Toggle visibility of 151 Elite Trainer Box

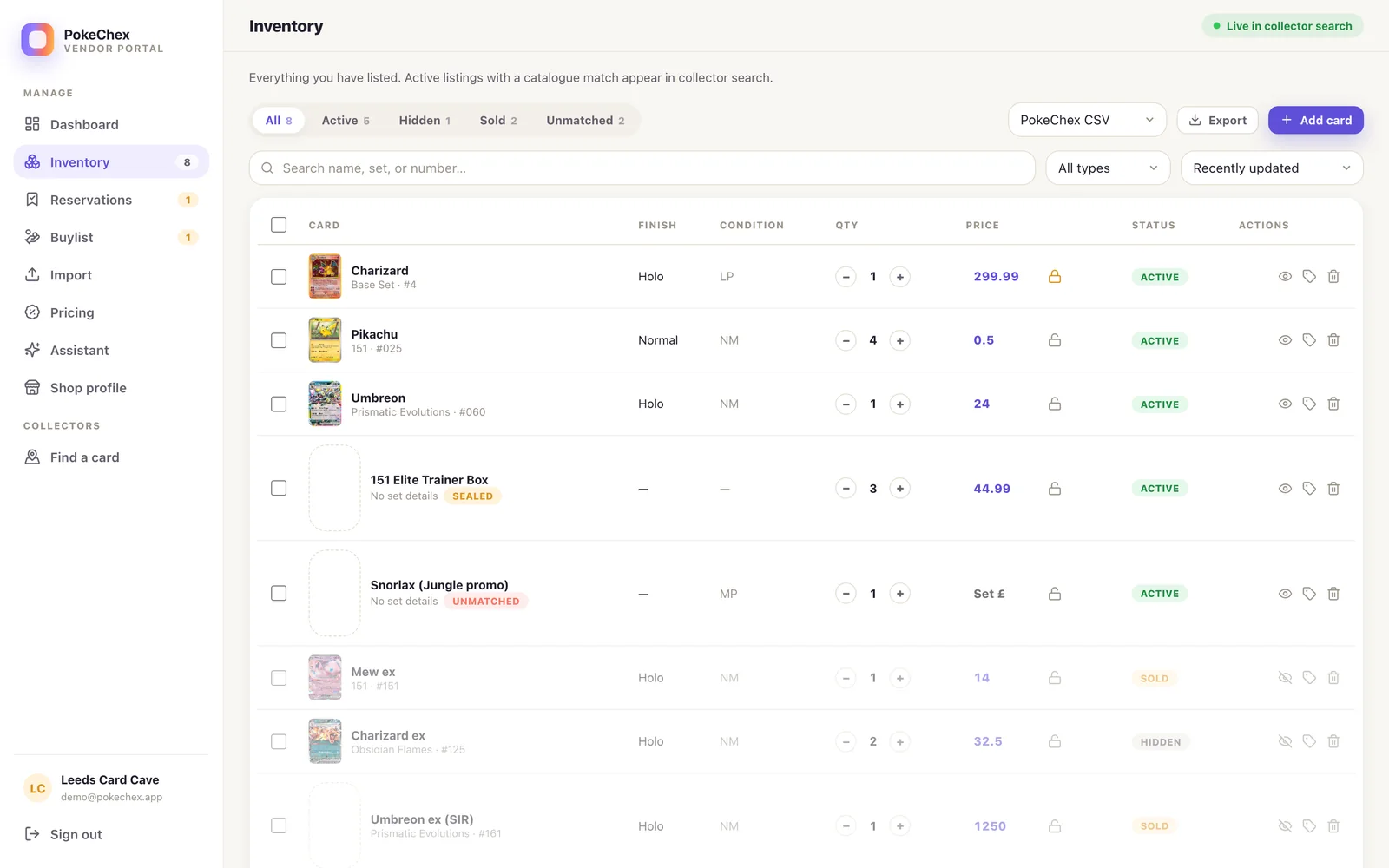pyautogui.click(x=1285, y=489)
